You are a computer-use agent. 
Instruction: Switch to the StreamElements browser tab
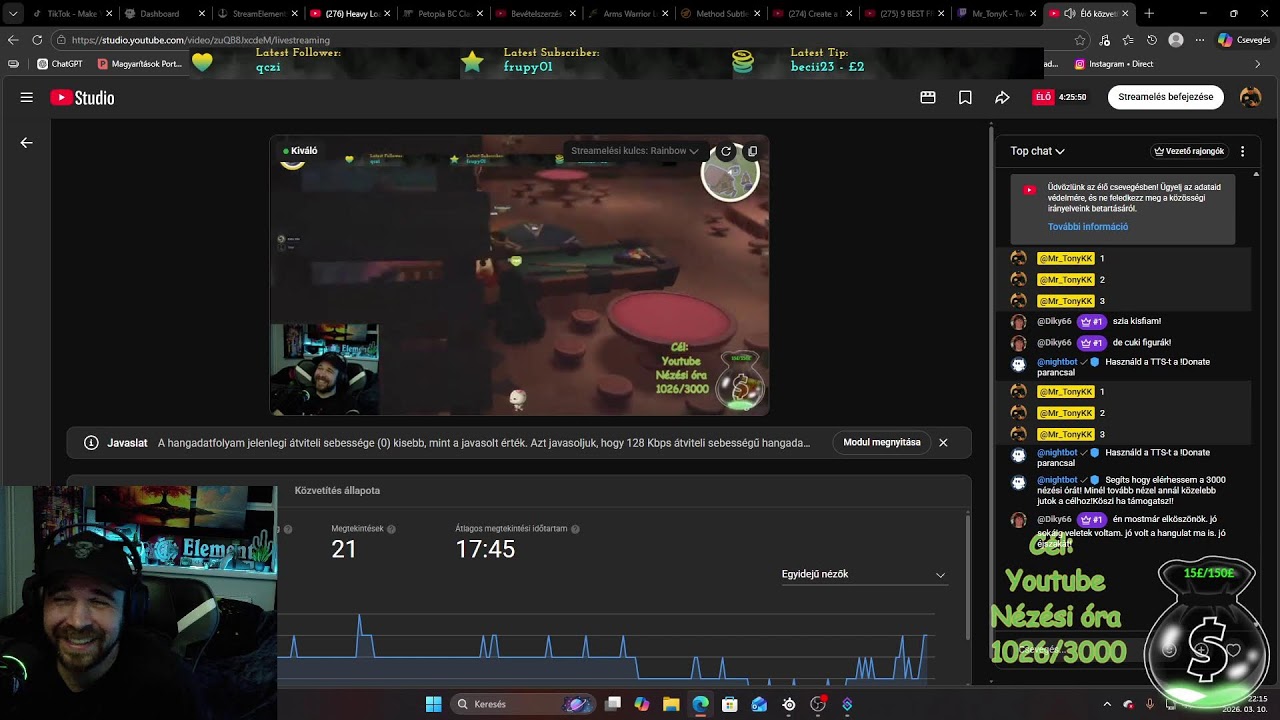click(258, 14)
